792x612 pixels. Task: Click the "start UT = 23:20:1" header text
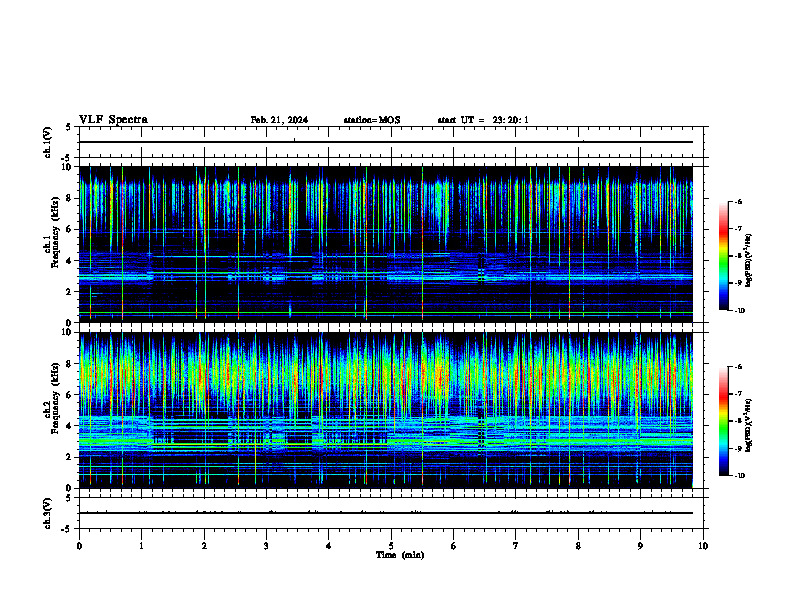tap(483, 120)
